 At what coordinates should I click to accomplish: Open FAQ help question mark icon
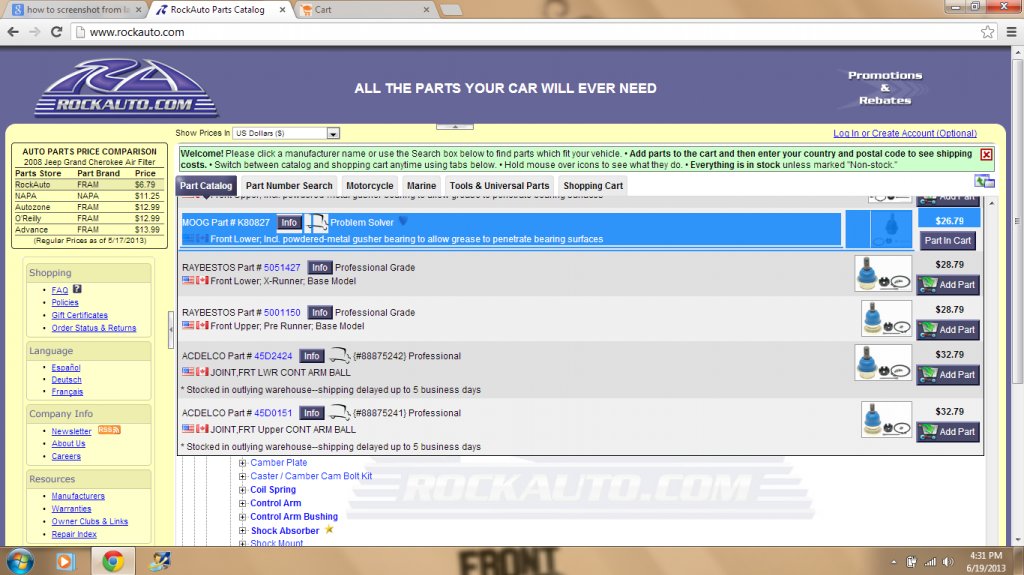[x=77, y=289]
